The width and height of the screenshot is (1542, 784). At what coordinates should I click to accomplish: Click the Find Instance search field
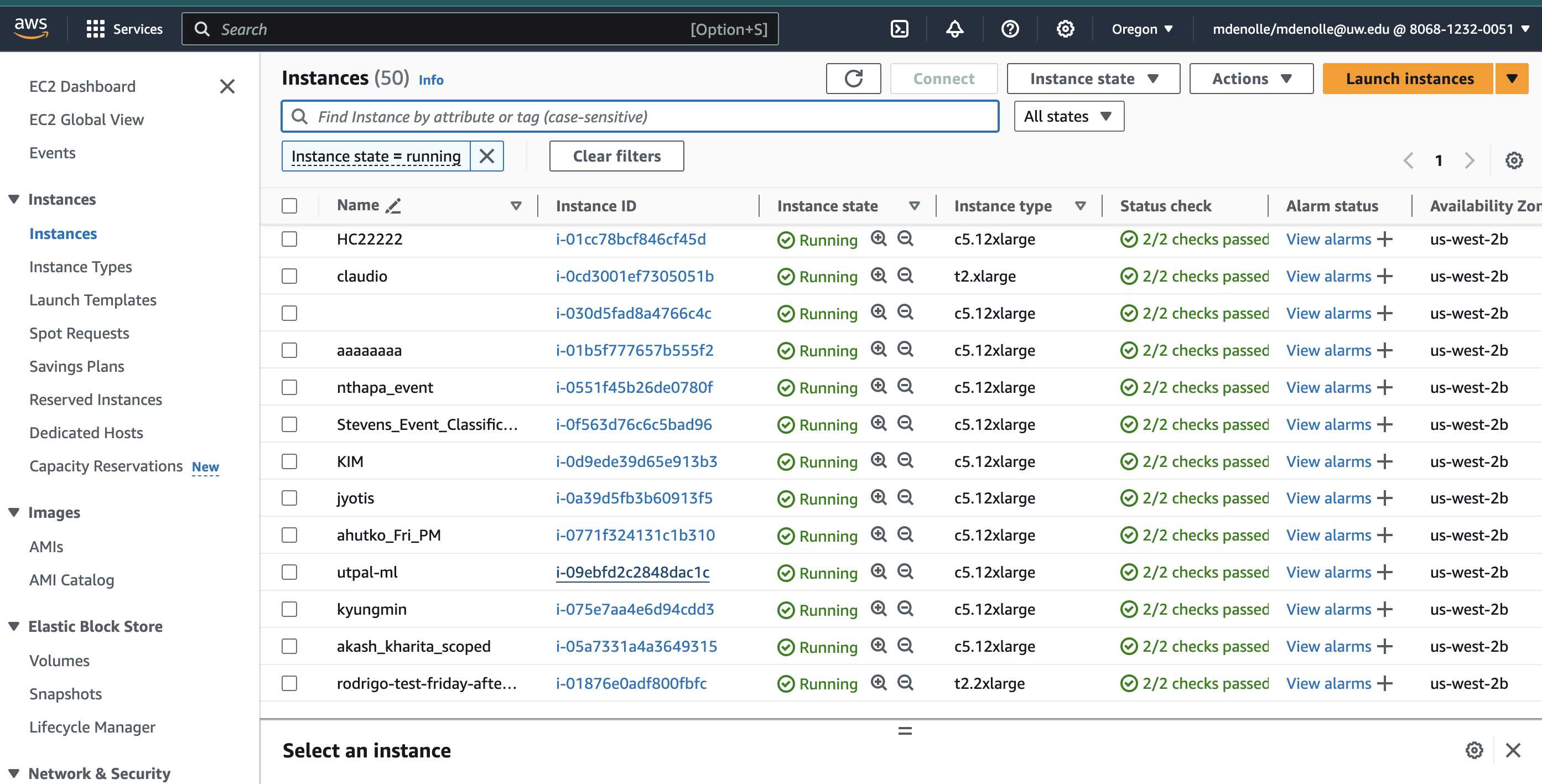pos(641,117)
